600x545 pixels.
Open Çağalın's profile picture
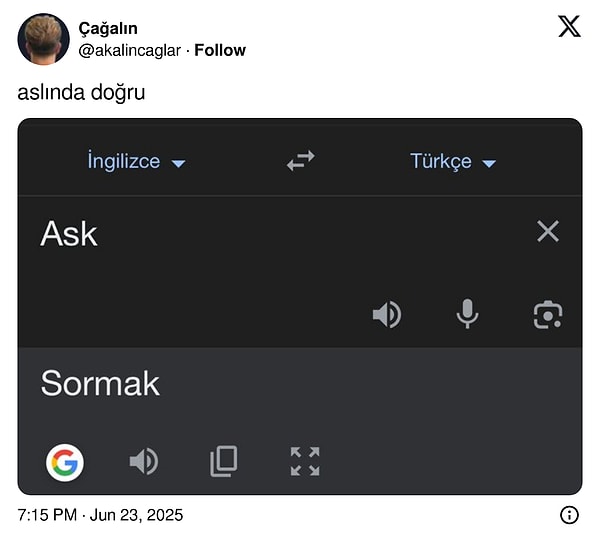44,39
